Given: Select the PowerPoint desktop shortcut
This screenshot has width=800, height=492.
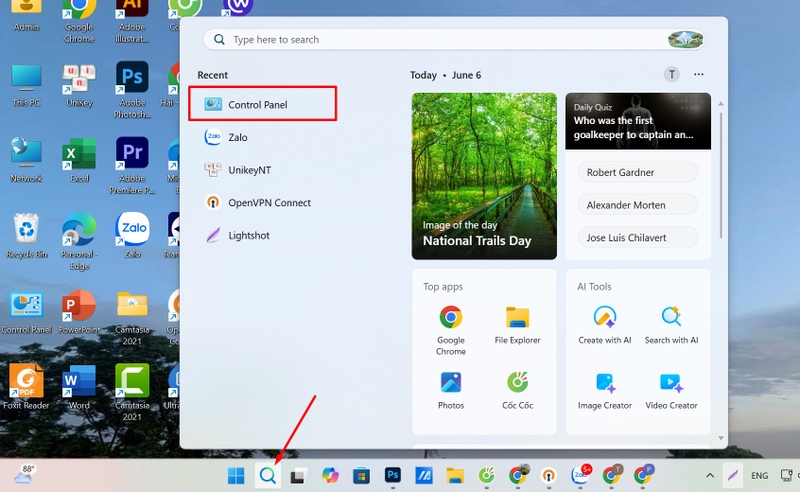Looking at the screenshot, I should pyautogui.click(x=79, y=312).
